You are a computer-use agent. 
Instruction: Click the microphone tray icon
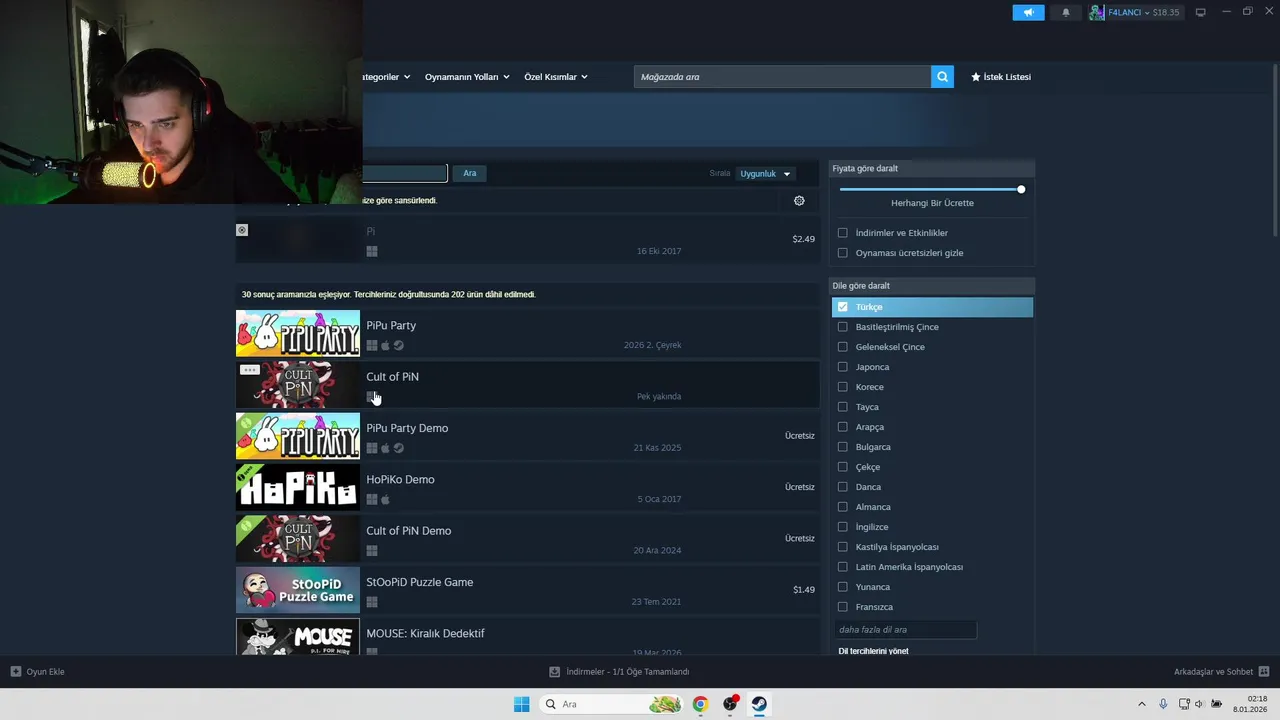click(x=1163, y=704)
